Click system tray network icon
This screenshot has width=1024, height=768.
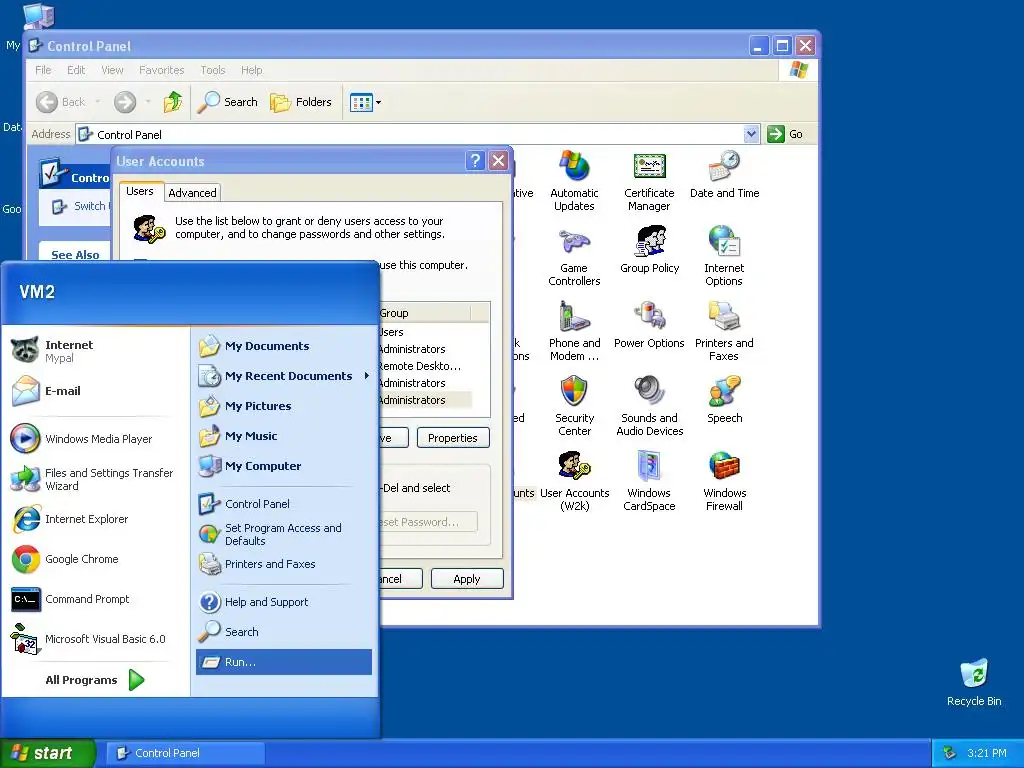(x=949, y=753)
